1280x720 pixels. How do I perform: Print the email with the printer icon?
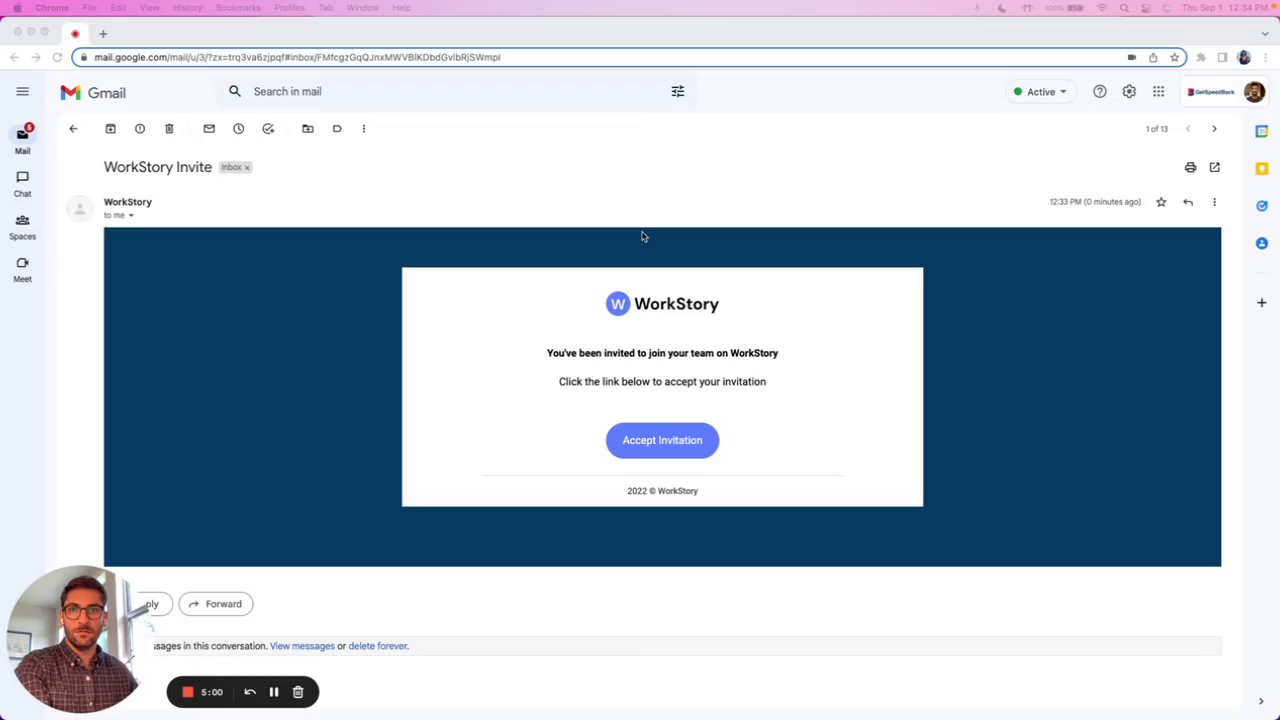[1190, 168]
